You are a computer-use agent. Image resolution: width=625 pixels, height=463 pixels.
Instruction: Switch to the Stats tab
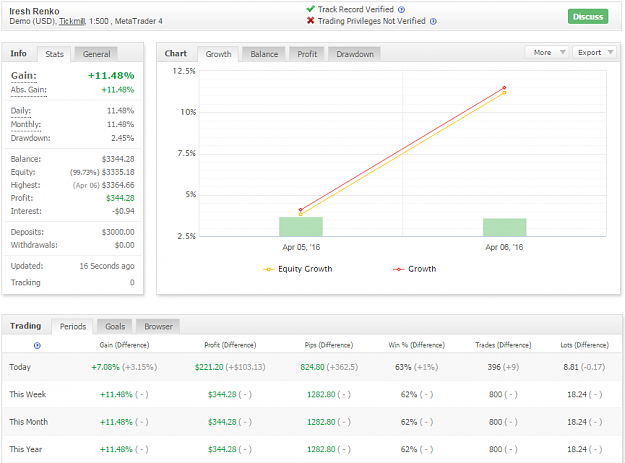click(54, 54)
